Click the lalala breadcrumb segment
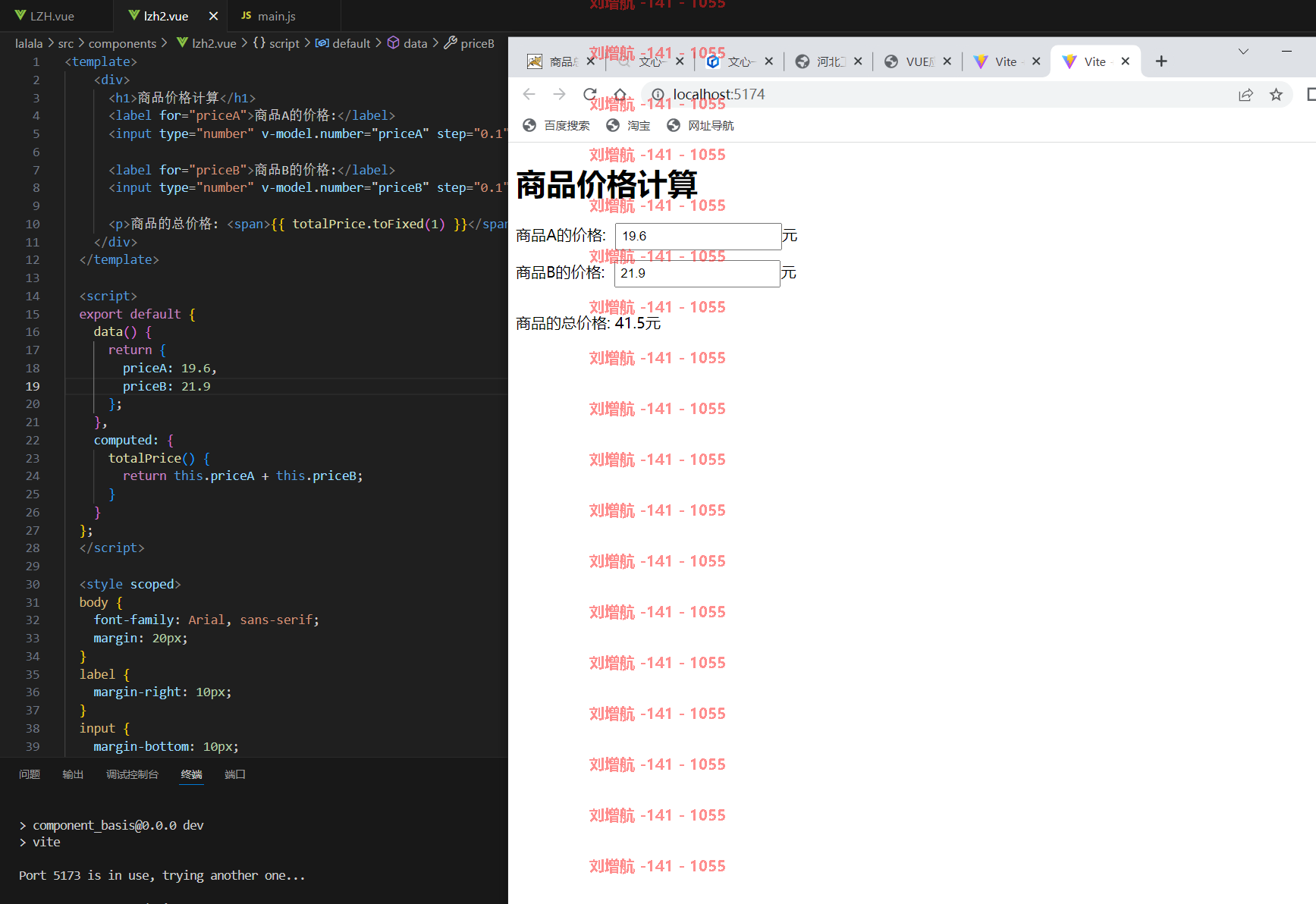Screen dimensions: 1316x904 pos(29,43)
